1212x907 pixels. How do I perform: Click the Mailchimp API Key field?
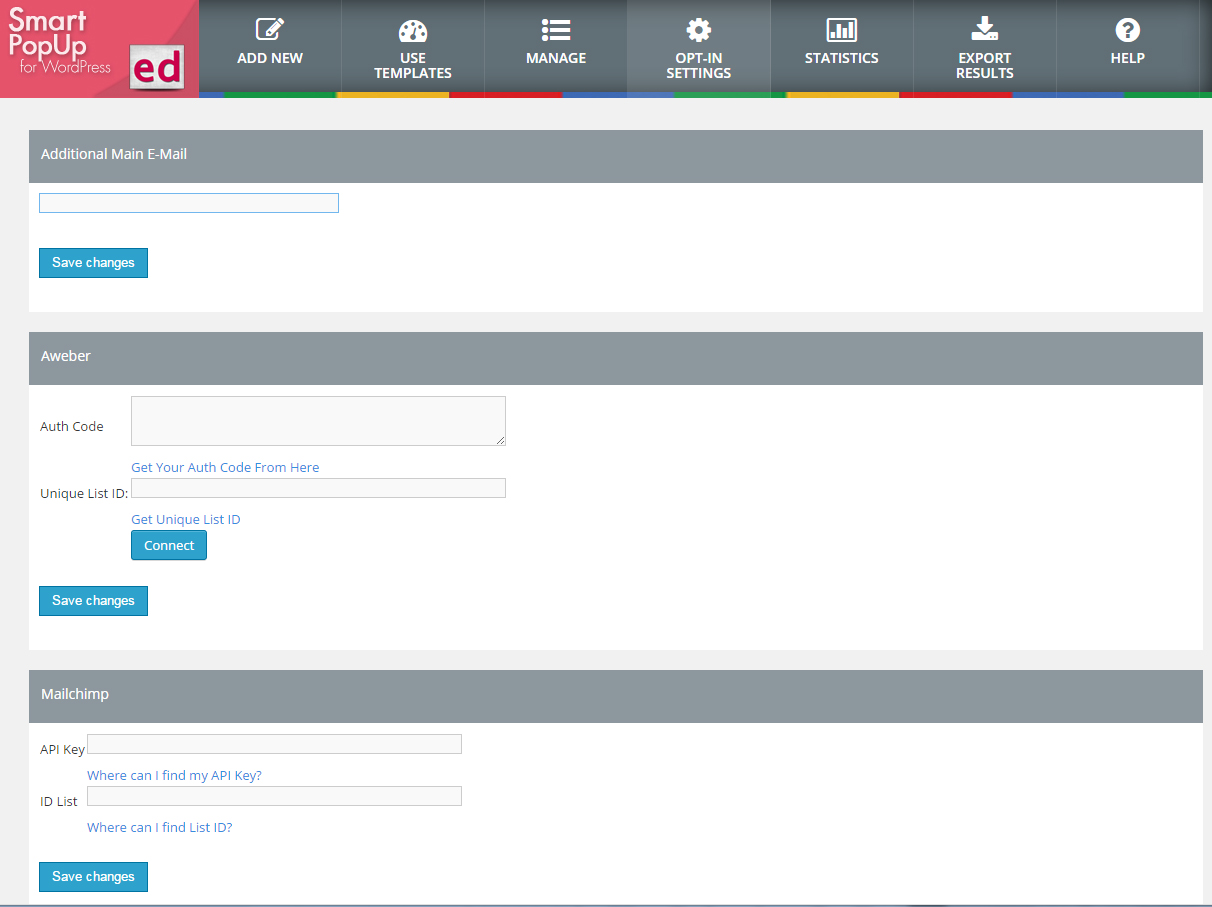[274, 744]
